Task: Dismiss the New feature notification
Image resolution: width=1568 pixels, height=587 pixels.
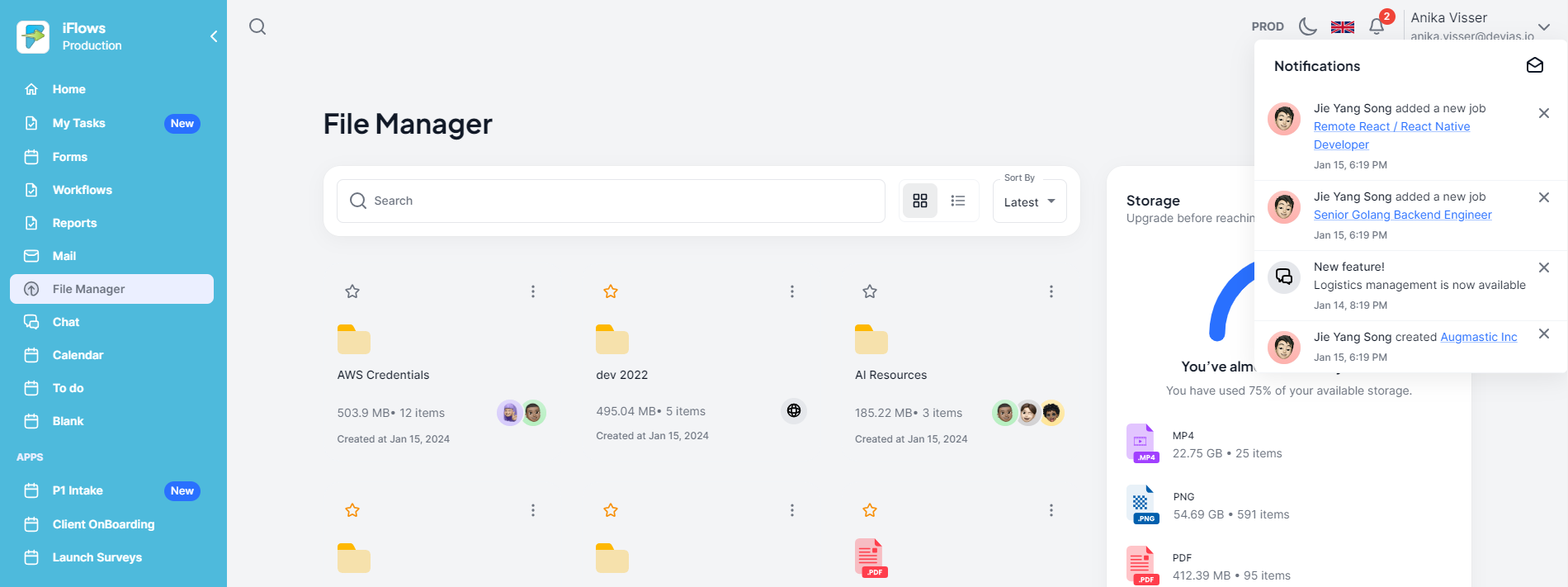Action: click(x=1543, y=267)
